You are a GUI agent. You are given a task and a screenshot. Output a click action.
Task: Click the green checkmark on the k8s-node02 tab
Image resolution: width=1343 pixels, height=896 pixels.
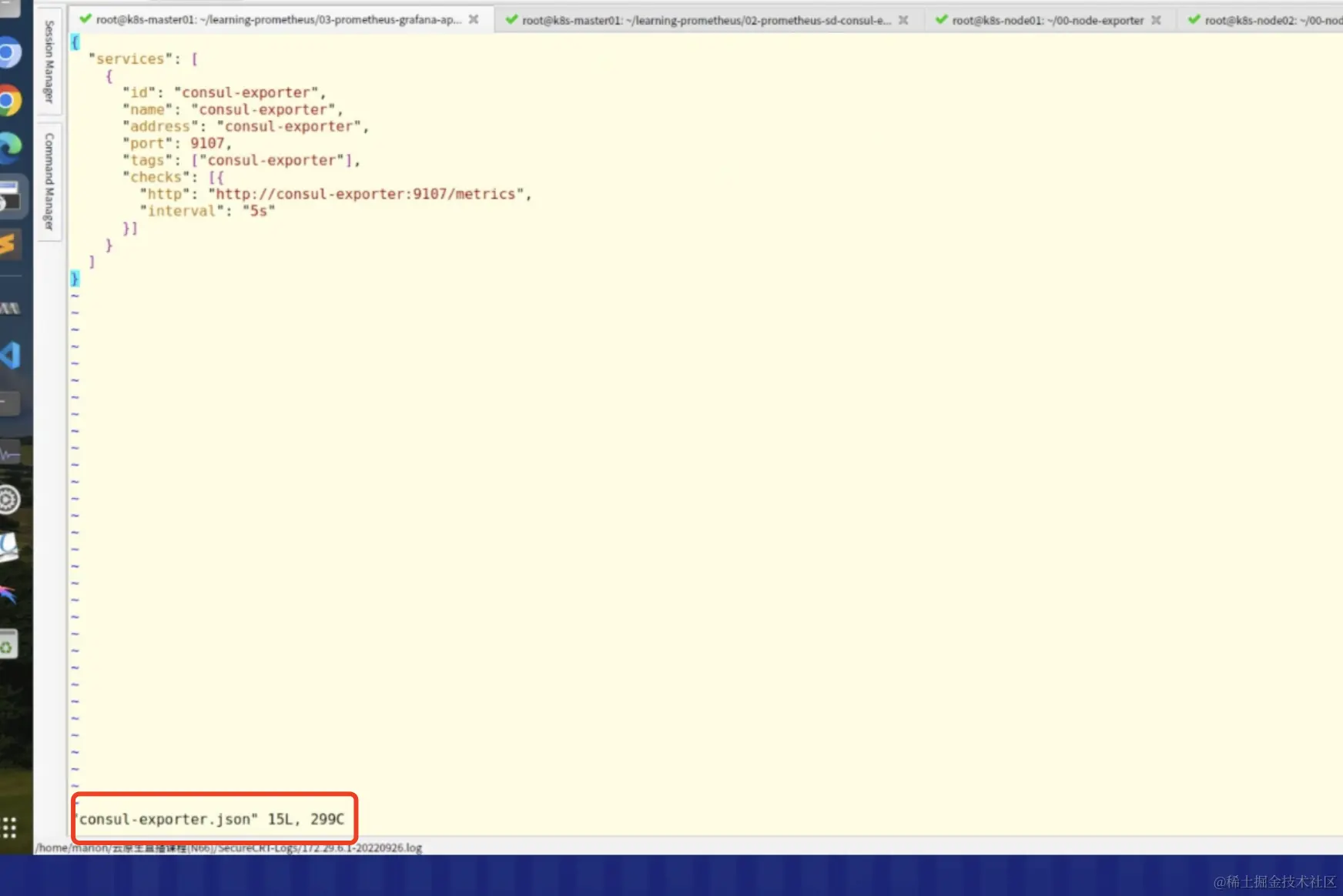(1194, 19)
